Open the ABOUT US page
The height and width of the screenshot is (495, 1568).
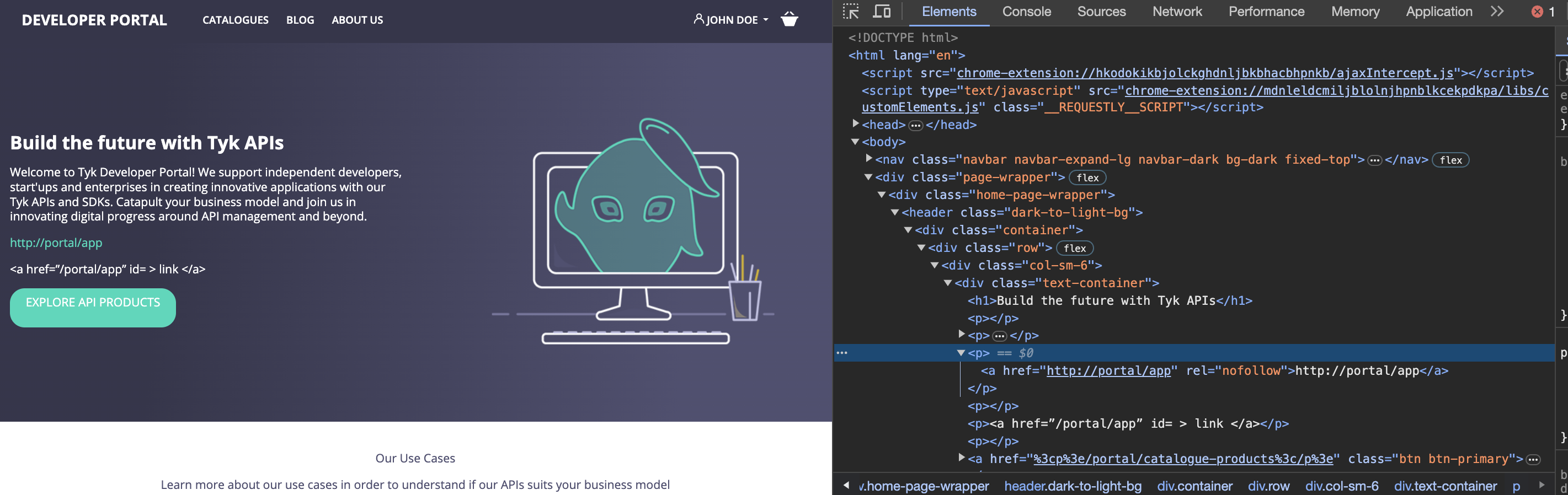click(x=358, y=20)
